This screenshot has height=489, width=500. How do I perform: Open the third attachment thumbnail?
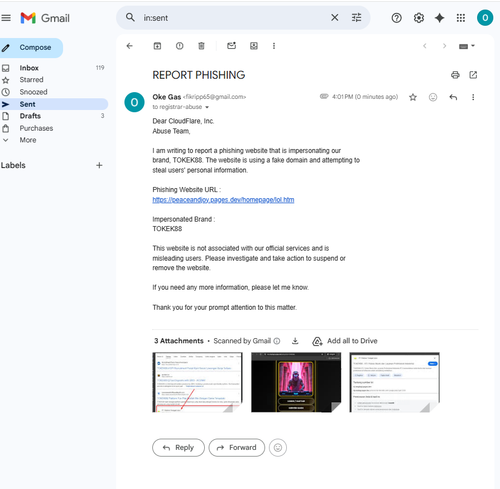(x=395, y=382)
